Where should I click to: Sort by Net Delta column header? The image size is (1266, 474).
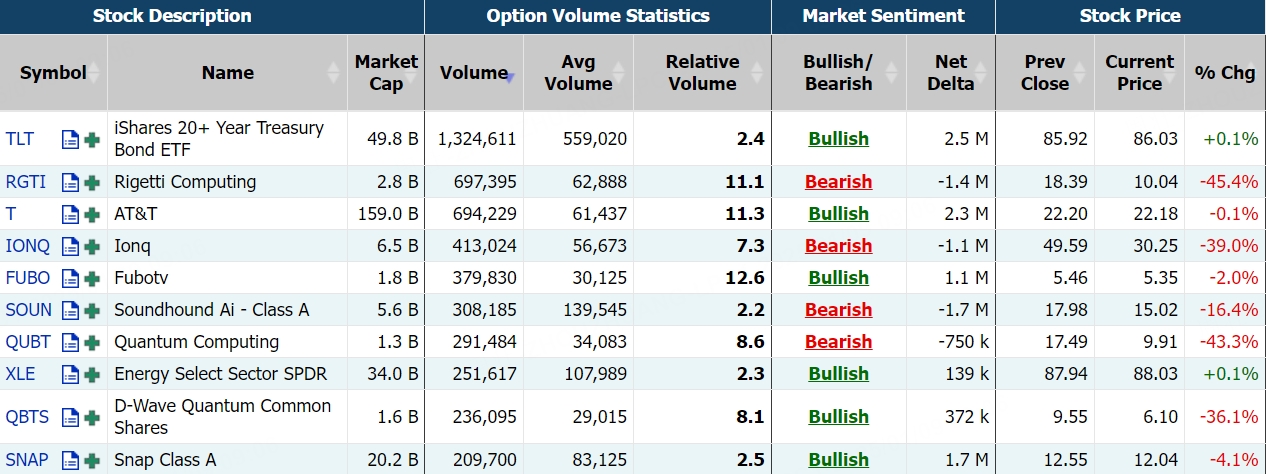[951, 73]
